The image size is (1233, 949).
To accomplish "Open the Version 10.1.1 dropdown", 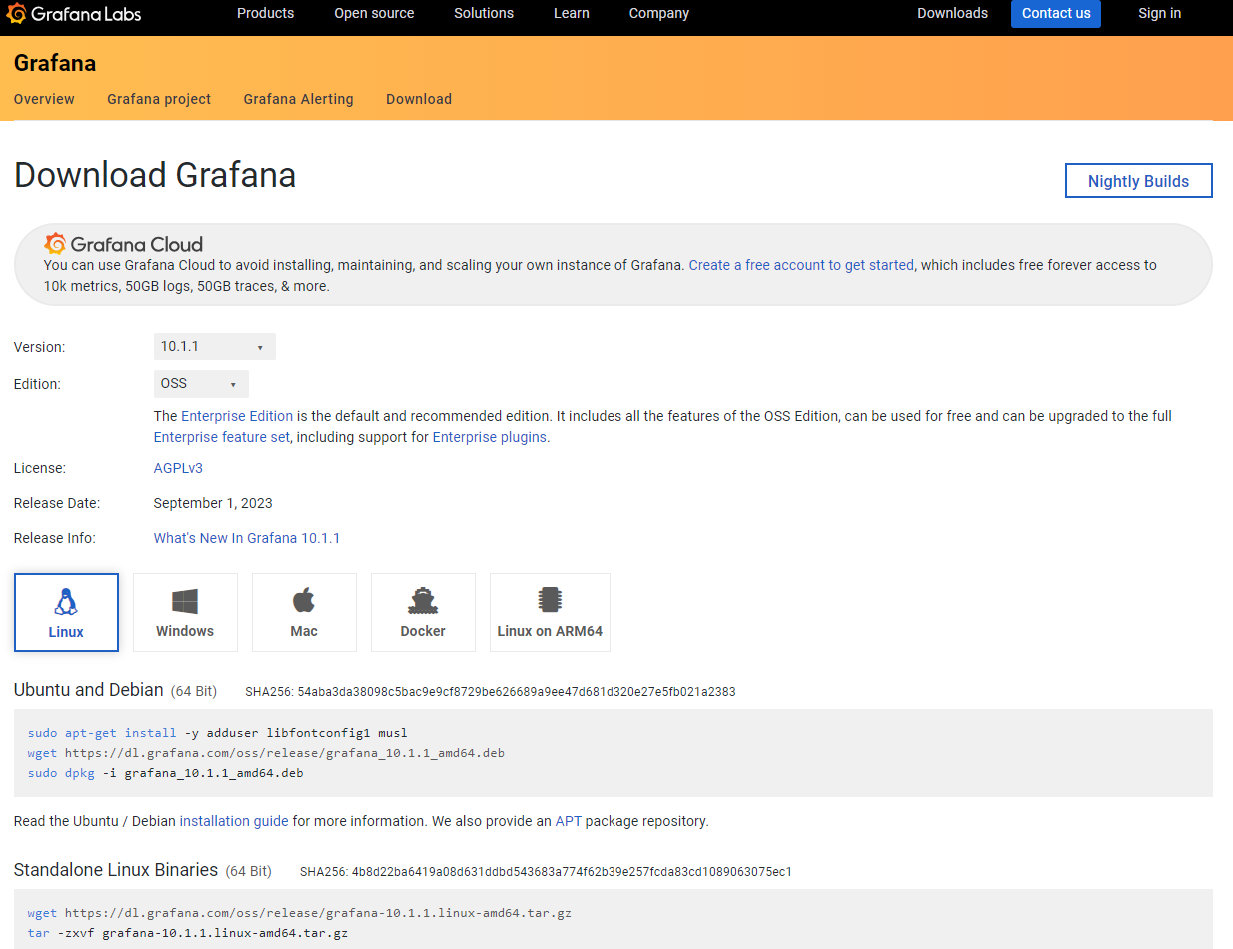I will tap(215, 347).
